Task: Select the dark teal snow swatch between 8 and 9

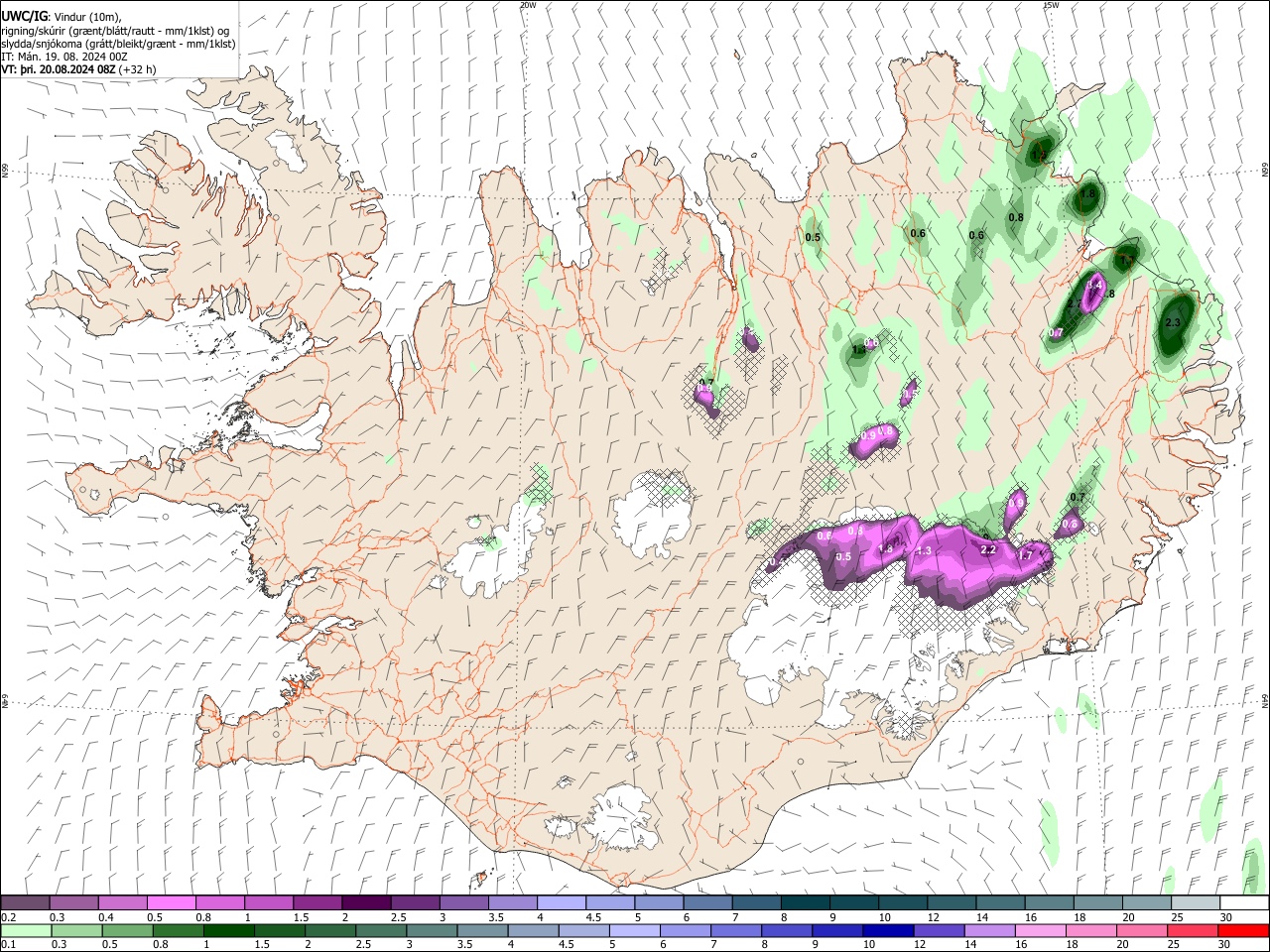Action: [x=805, y=902]
